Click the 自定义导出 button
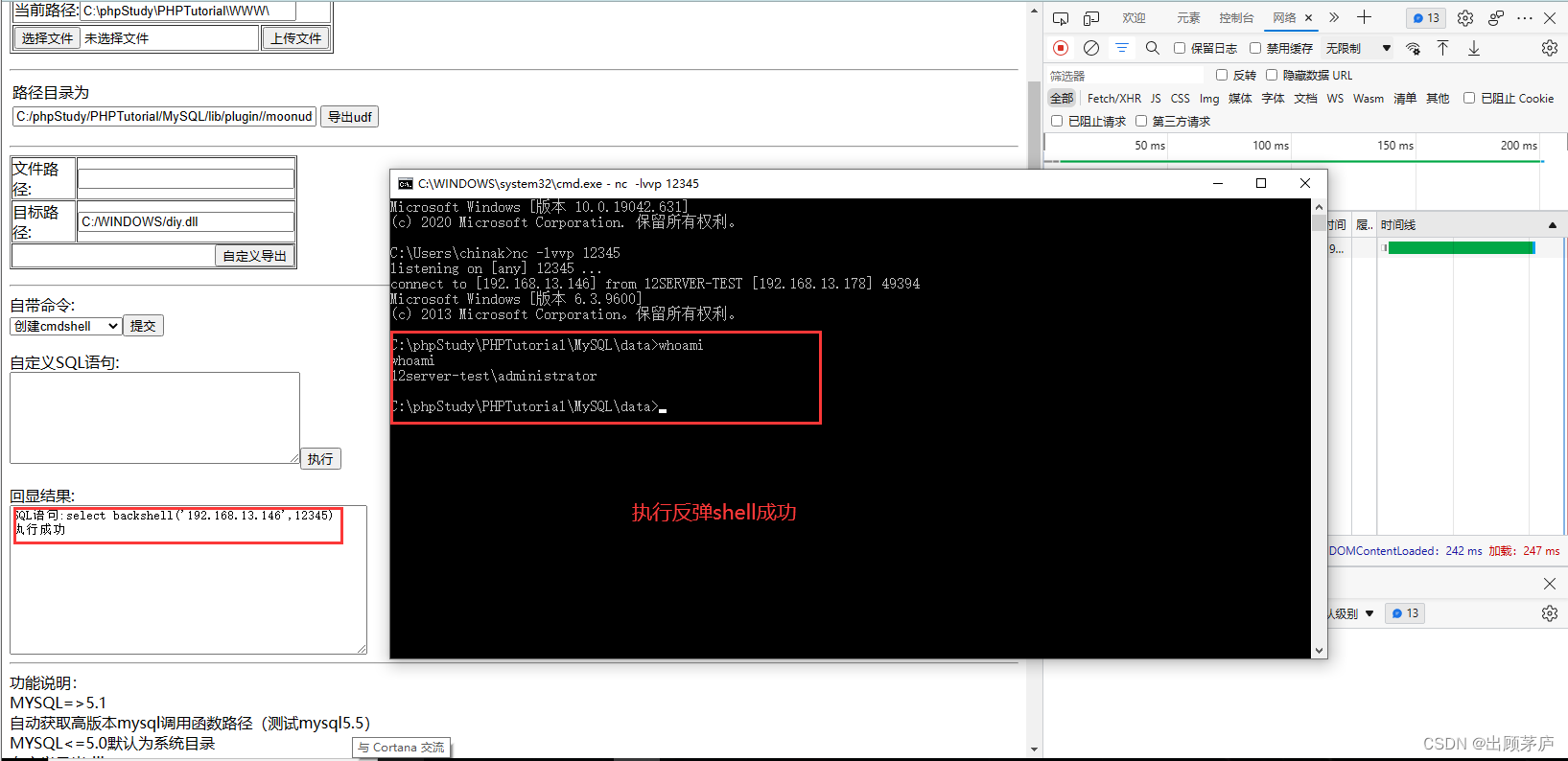The image size is (1568, 761). [x=254, y=256]
